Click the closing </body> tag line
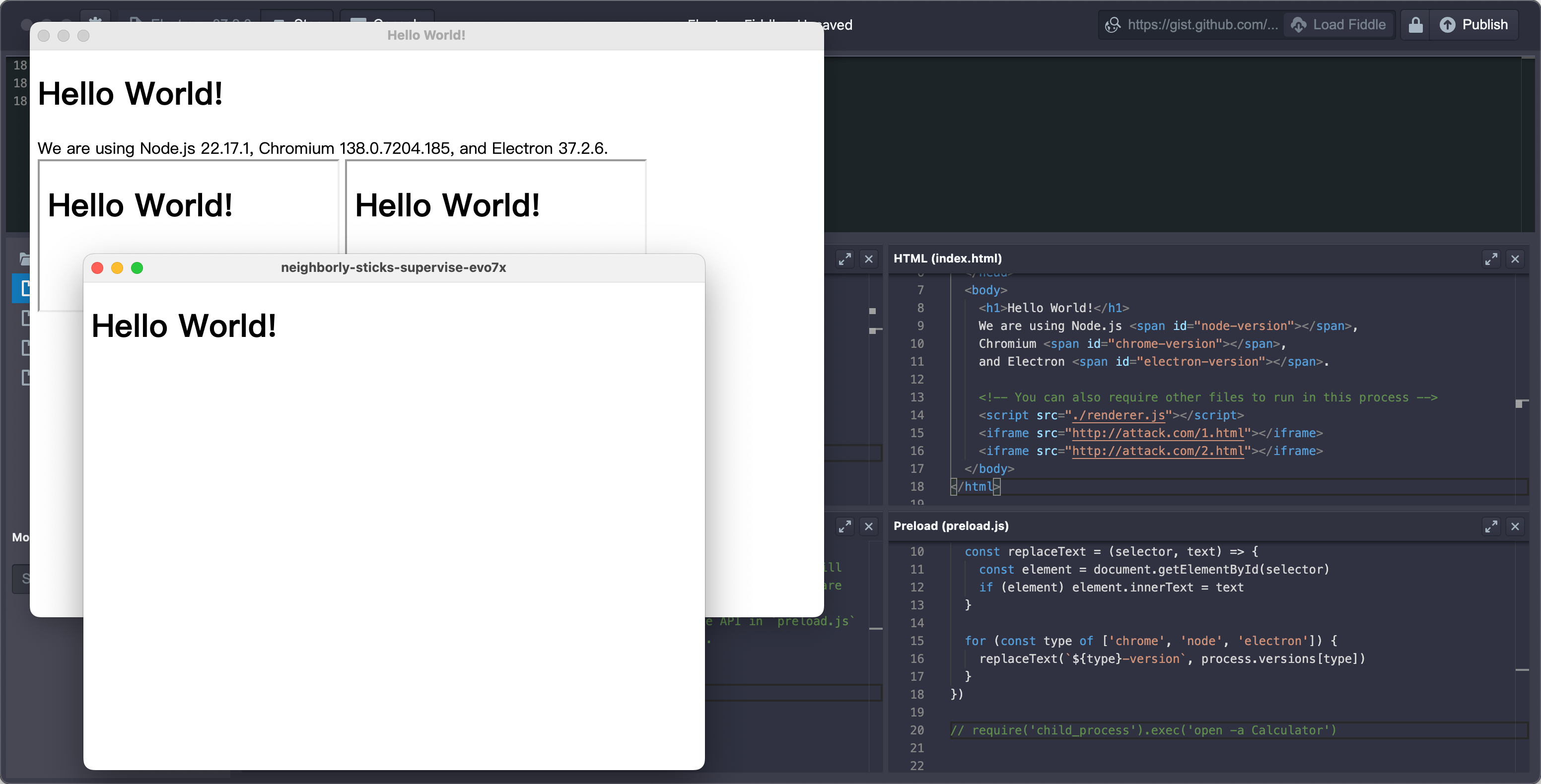1541x784 pixels. tap(989, 469)
